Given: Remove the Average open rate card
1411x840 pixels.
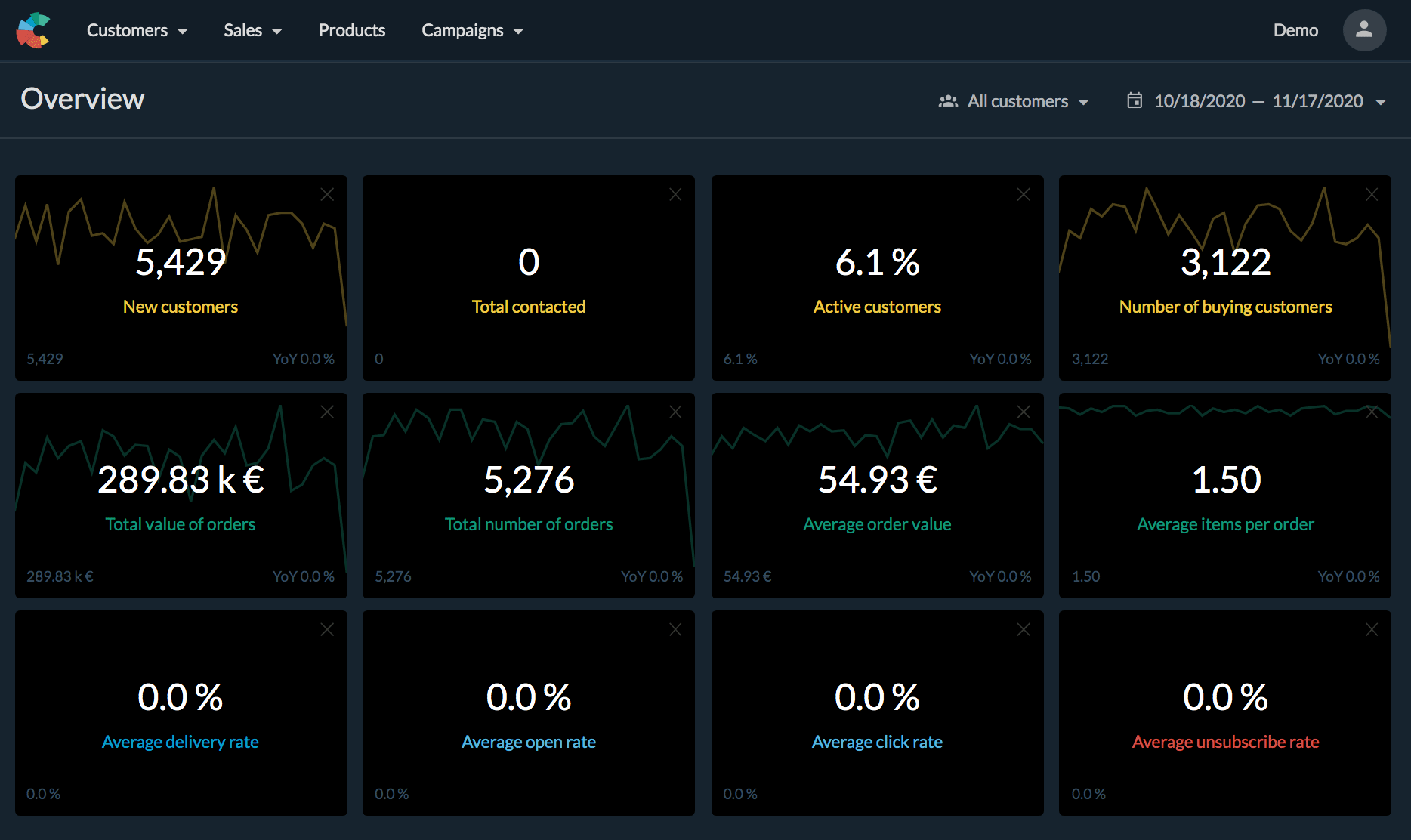Looking at the screenshot, I should (675, 630).
